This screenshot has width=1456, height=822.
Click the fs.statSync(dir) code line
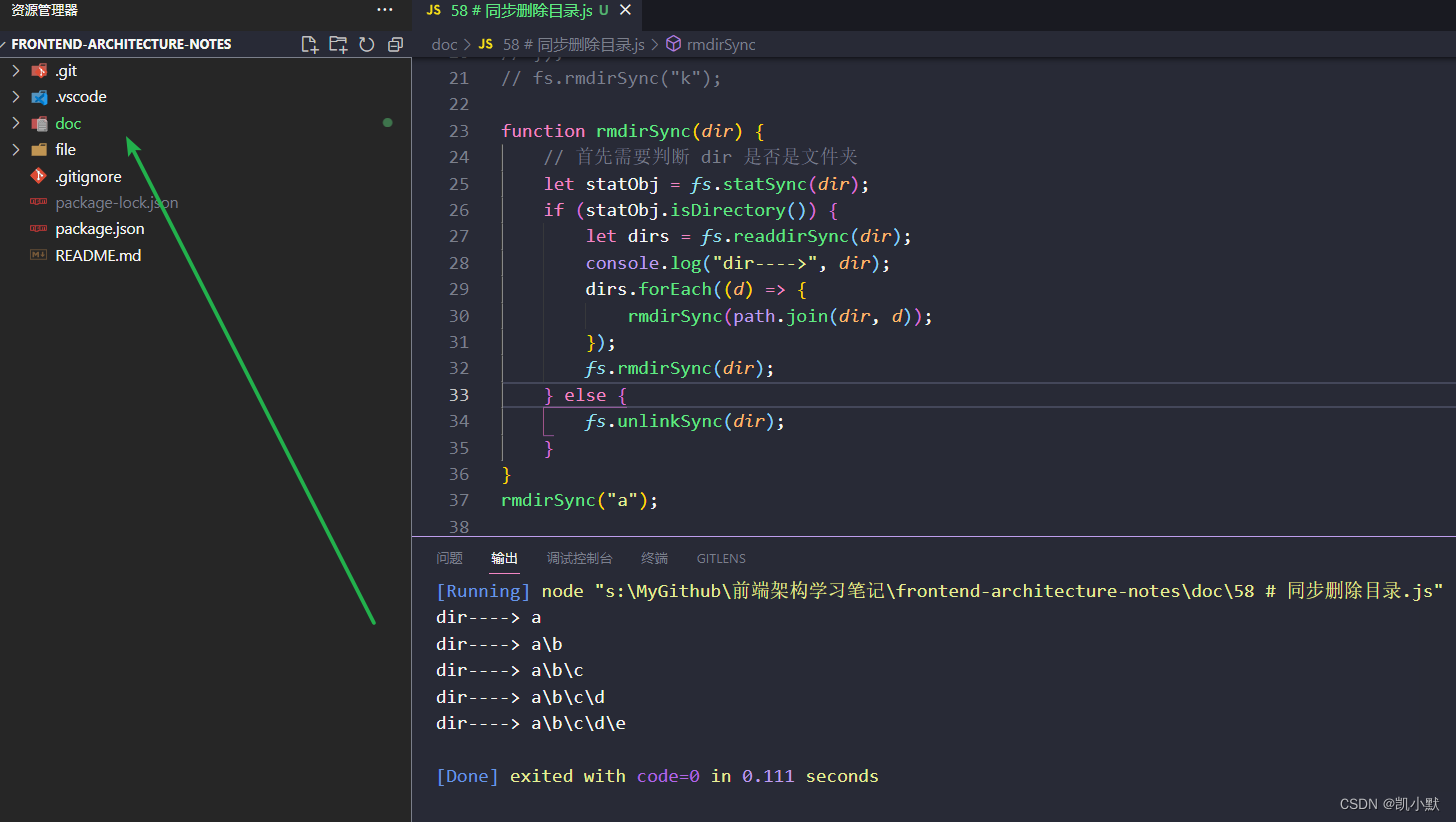point(707,184)
